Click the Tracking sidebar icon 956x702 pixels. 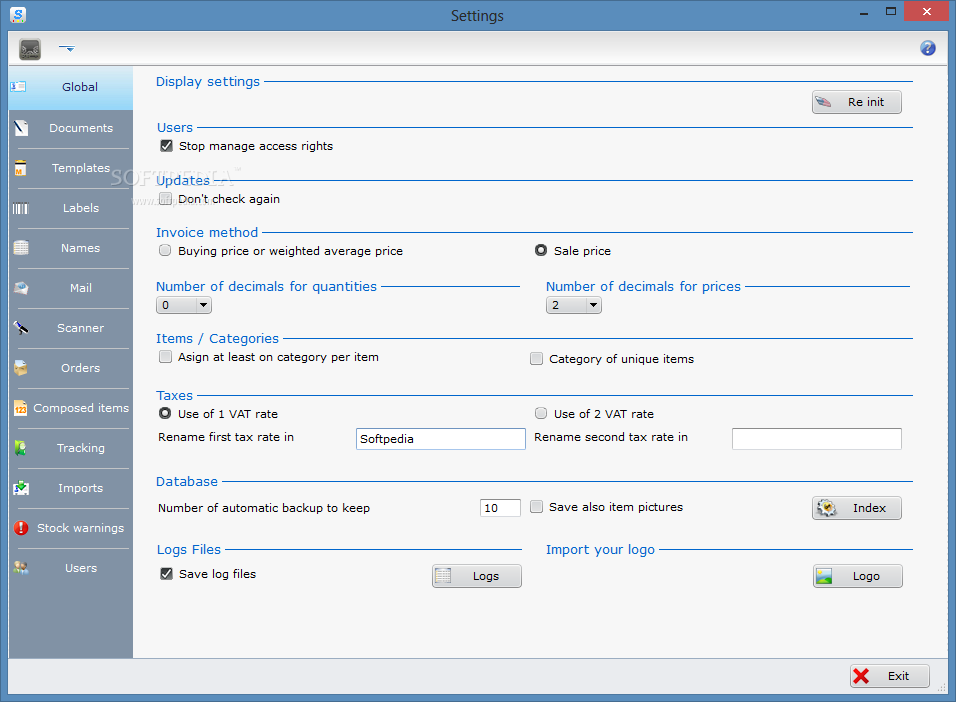point(21,448)
